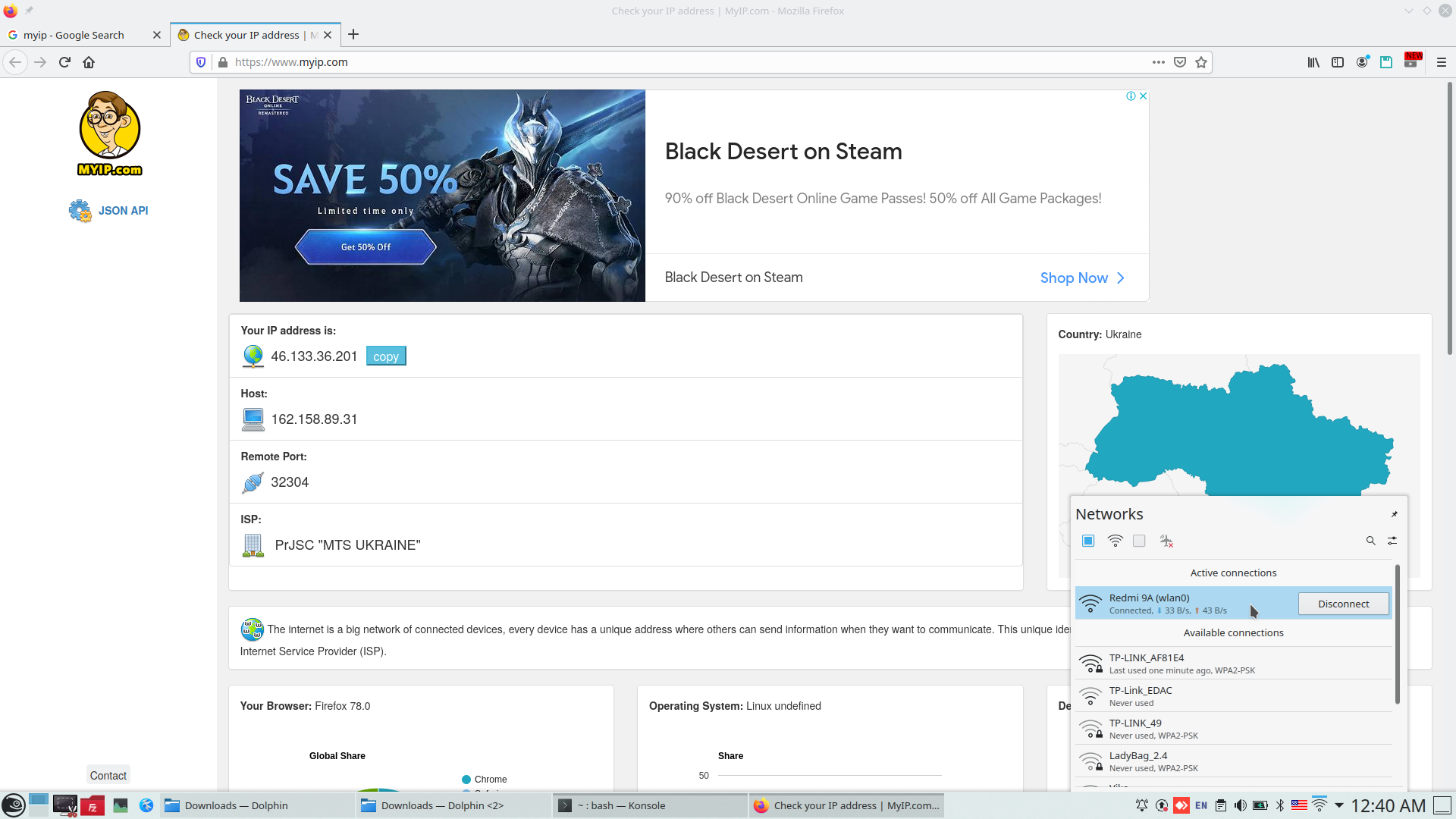The height and width of the screenshot is (819, 1456).
Task: Open page actions three-dot menu
Action: [x=1158, y=62]
